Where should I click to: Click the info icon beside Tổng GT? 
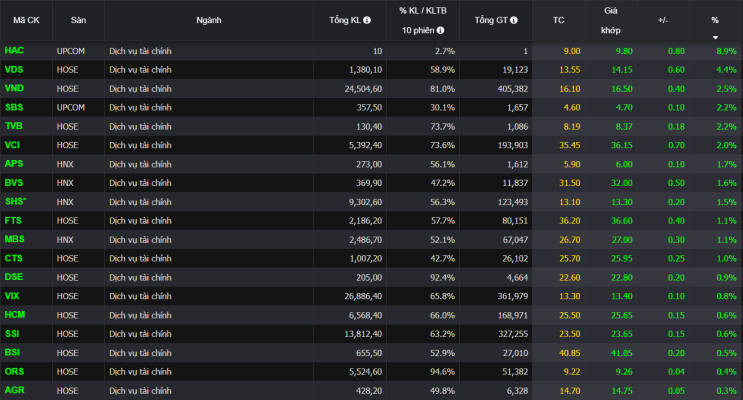pyautogui.click(x=514, y=20)
